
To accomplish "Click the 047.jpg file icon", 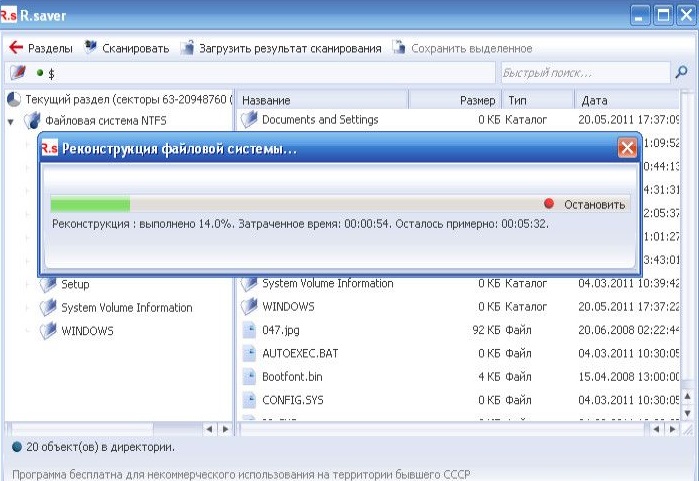I will click(249, 330).
